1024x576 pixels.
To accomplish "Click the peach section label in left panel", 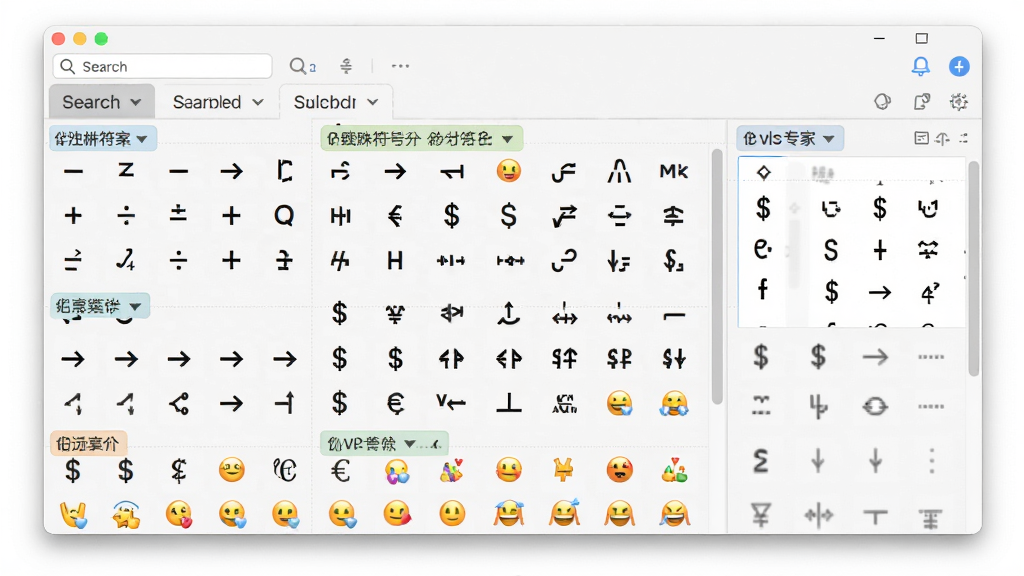I will click(x=88, y=444).
